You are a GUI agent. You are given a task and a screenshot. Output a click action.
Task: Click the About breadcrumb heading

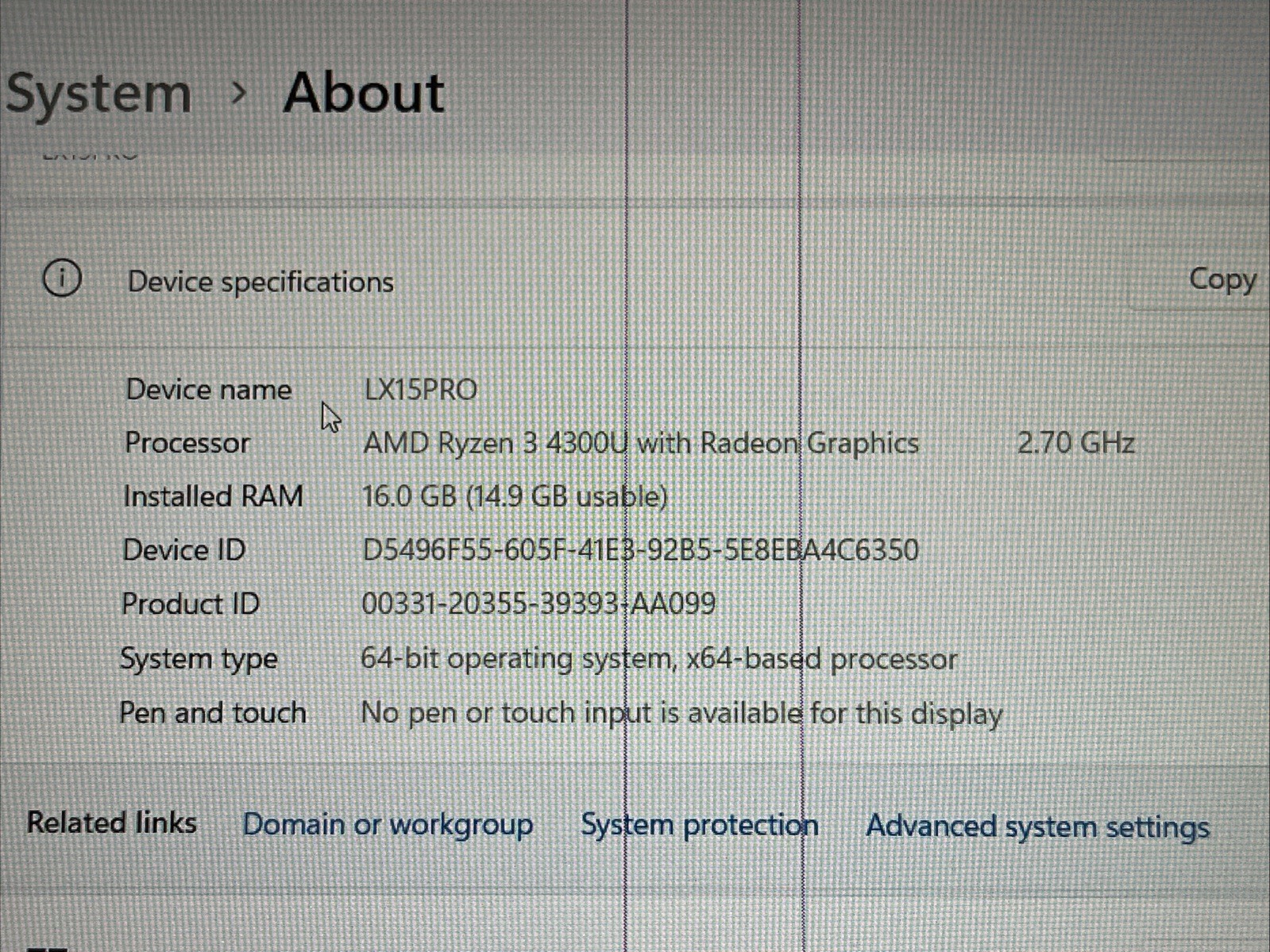tap(364, 93)
